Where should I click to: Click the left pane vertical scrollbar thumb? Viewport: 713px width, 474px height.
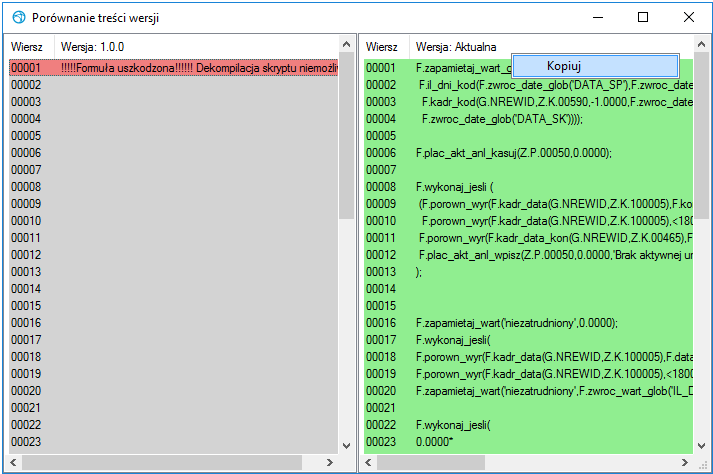(346, 136)
